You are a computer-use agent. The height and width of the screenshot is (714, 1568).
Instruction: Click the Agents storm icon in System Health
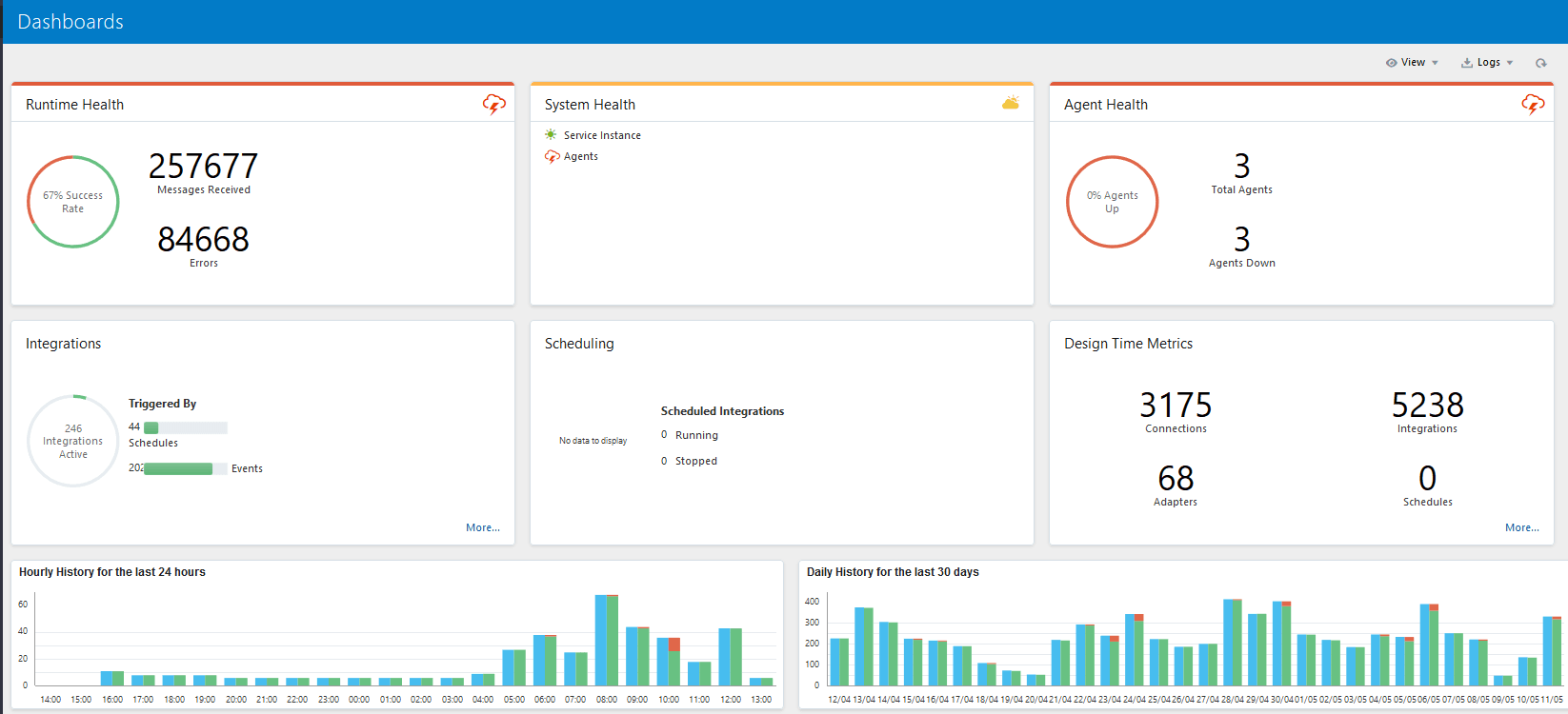552,156
